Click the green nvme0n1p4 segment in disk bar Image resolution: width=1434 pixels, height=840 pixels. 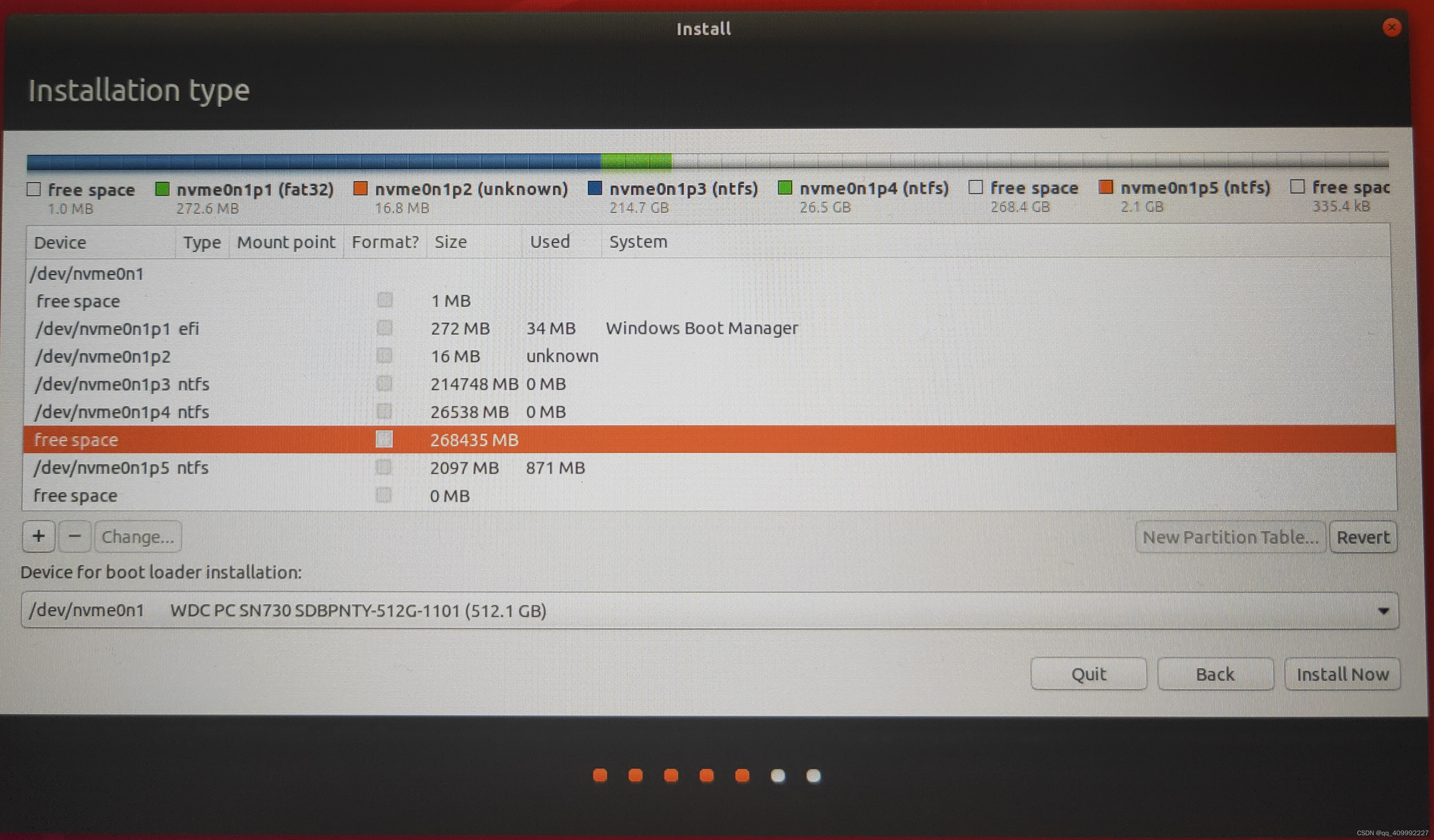pyautogui.click(x=636, y=161)
